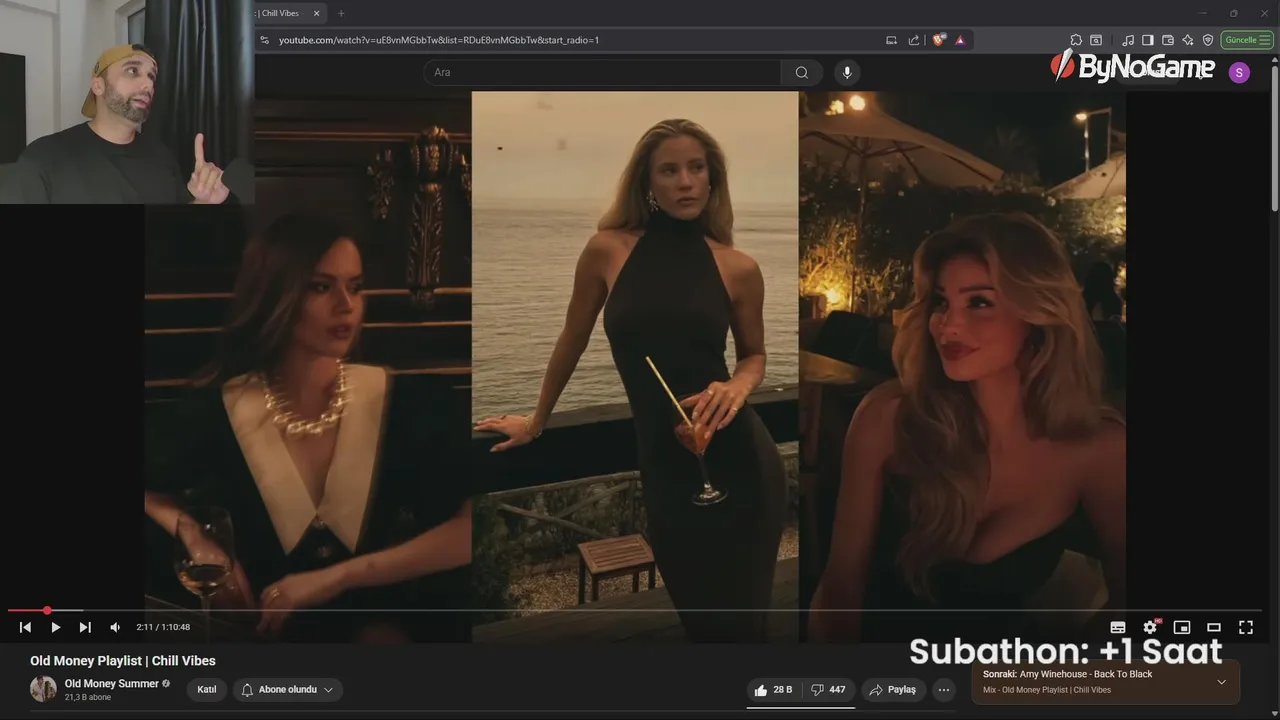Image resolution: width=1280 pixels, height=720 pixels.
Task: Open extensions puzzle icon
Action: (x=1076, y=40)
